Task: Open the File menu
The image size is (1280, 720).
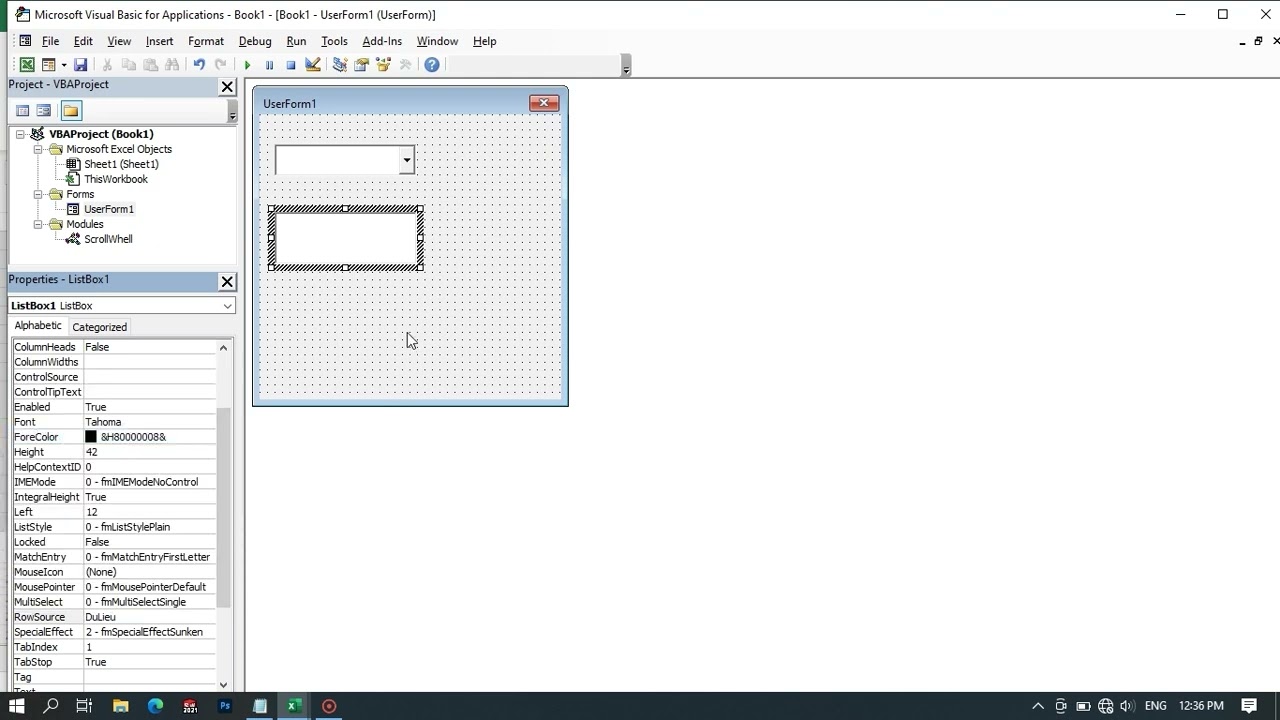Action: [x=50, y=41]
